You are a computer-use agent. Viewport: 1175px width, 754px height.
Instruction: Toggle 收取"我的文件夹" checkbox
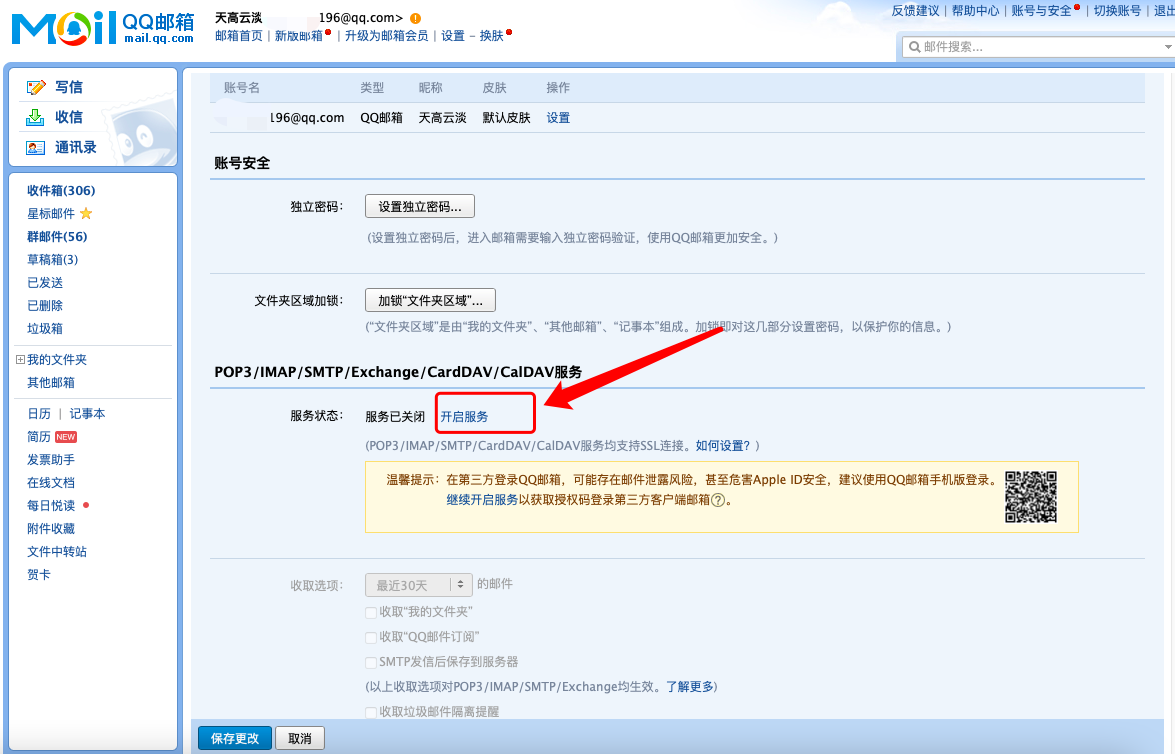click(x=370, y=612)
